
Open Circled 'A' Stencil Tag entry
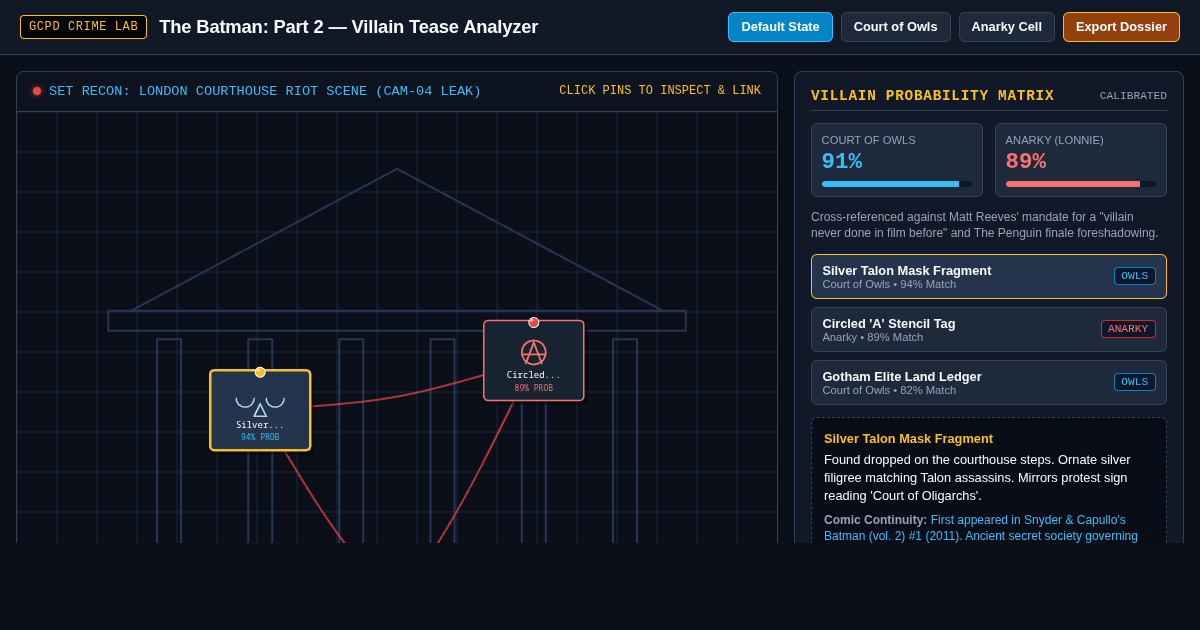pyautogui.click(x=989, y=330)
